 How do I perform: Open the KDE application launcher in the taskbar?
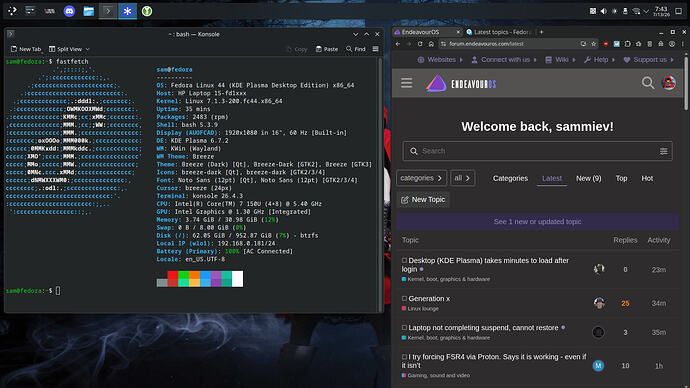pyautogui.click(x=12, y=11)
